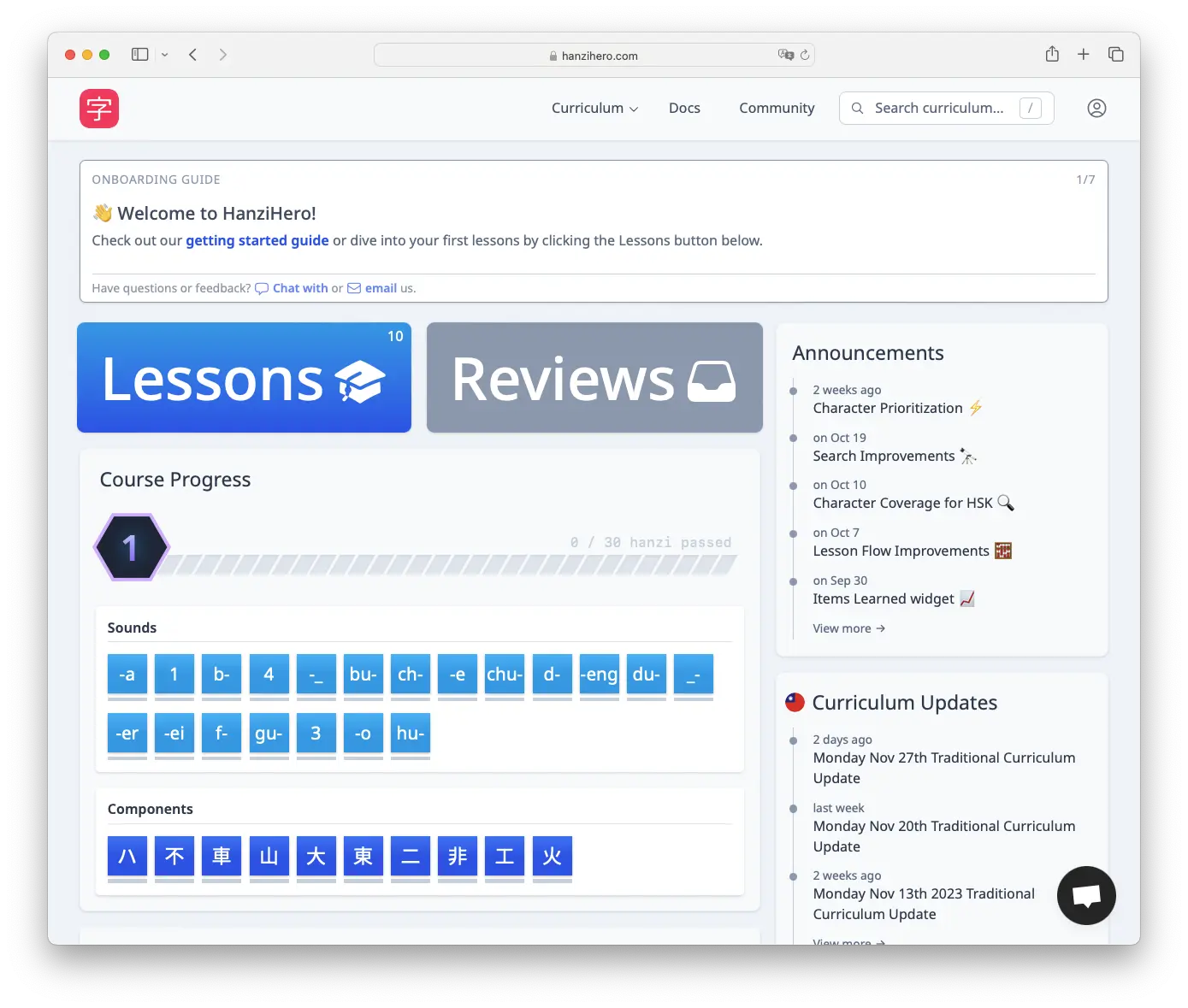Image resolution: width=1188 pixels, height=1008 pixels.
Task: Open the b- sound tile
Action: [x=222, y=675]
